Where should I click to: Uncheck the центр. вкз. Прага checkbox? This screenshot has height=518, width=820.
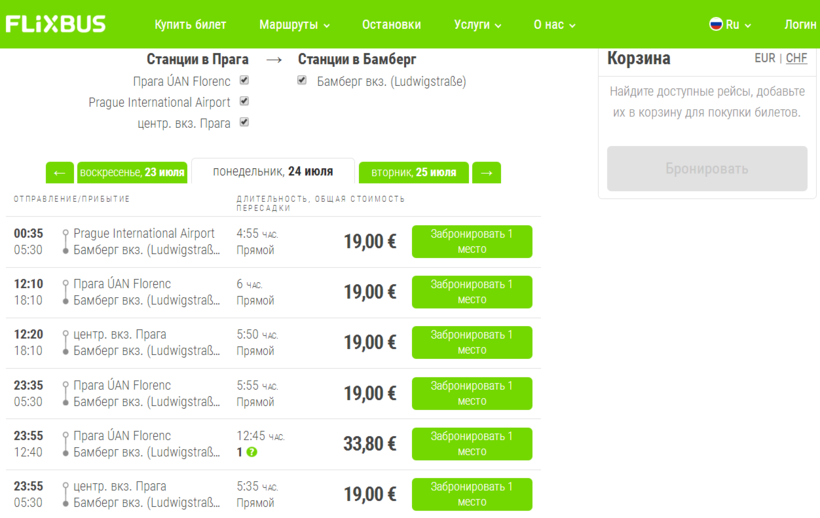coord(244,123)
